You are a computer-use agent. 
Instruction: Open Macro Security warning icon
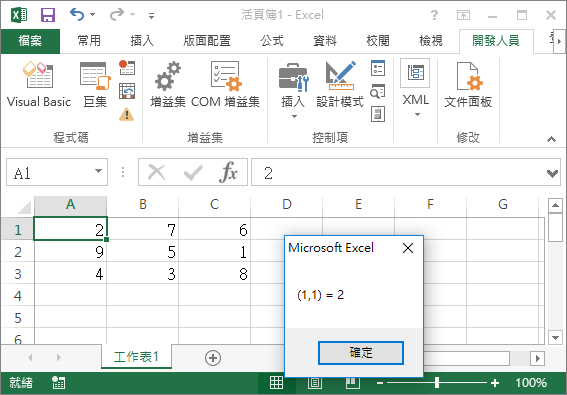(x=127, y=114)
